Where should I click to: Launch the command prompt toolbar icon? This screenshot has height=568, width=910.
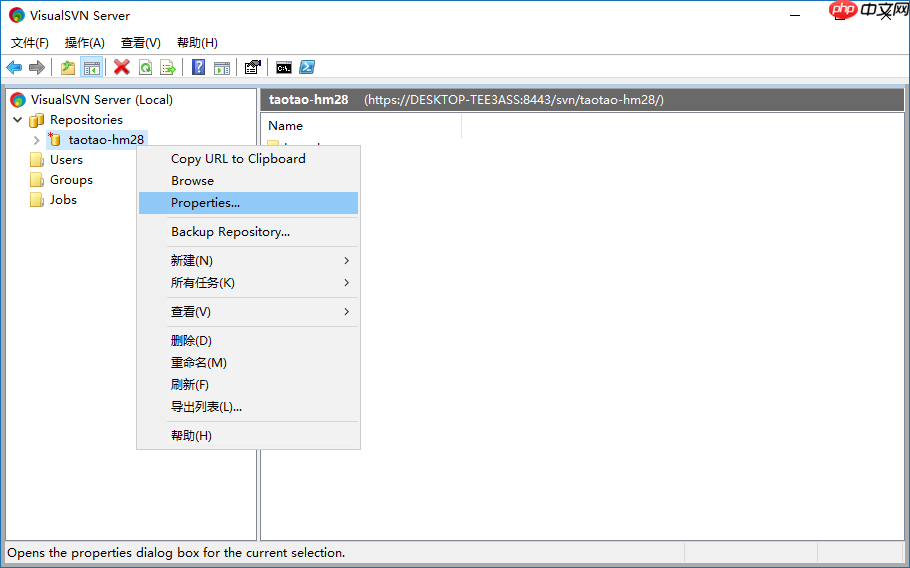[x=284, y=67]
